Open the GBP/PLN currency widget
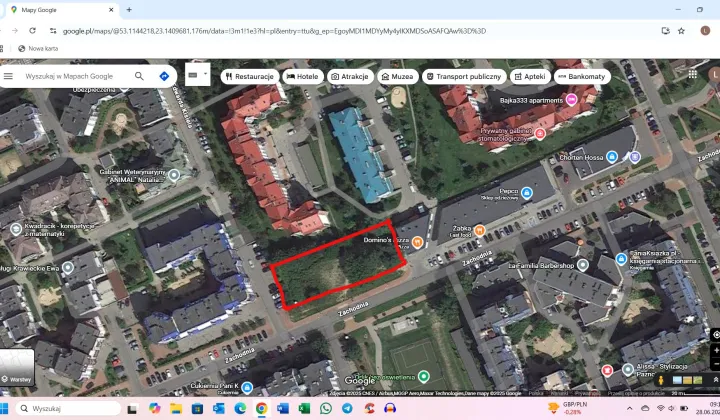720x420 pixels. tap(568, 408)
